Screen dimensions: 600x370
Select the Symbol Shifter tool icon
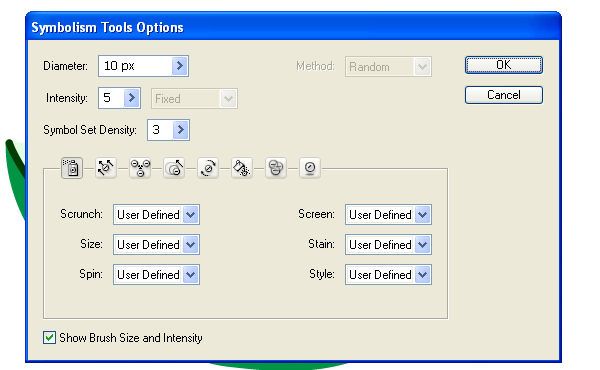tap(106, 168)
